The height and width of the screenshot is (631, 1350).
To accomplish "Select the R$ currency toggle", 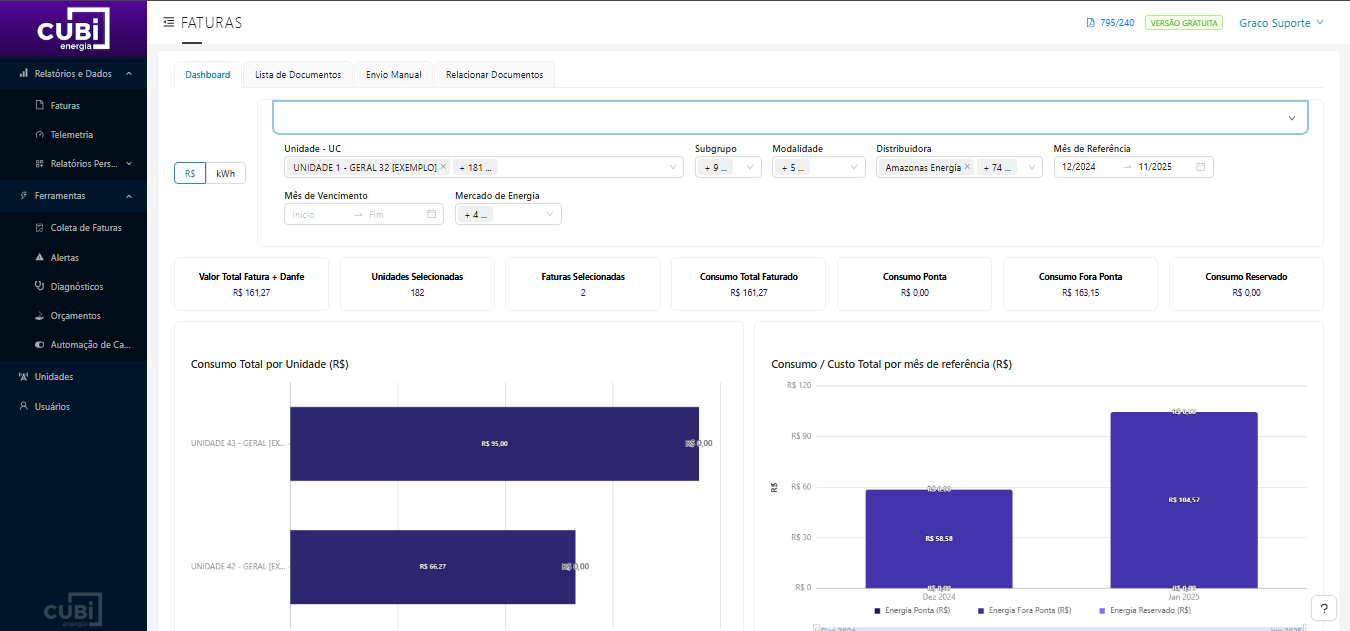I will coord(190,173).
